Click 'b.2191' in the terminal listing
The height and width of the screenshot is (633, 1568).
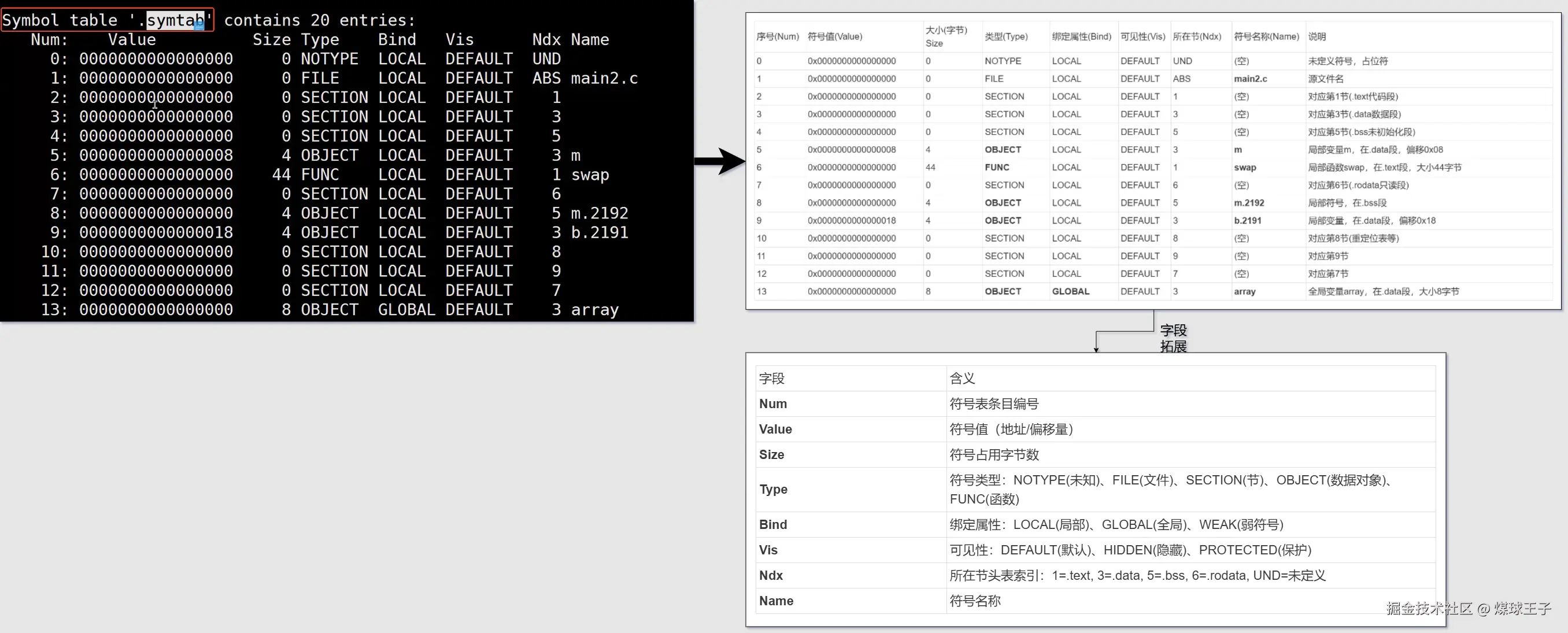pos(599,232)
